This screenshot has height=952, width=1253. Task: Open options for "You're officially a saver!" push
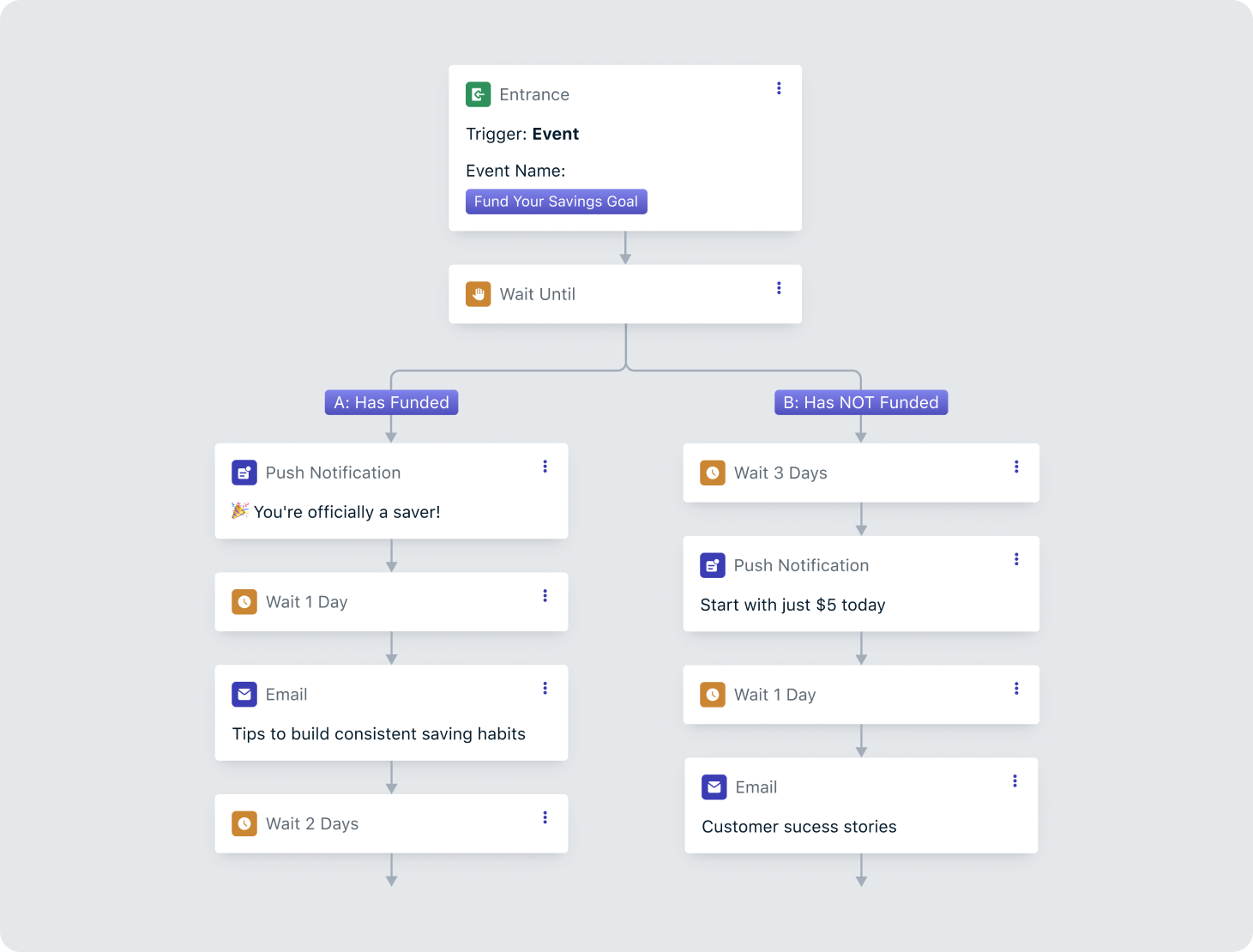pos(545,467)
